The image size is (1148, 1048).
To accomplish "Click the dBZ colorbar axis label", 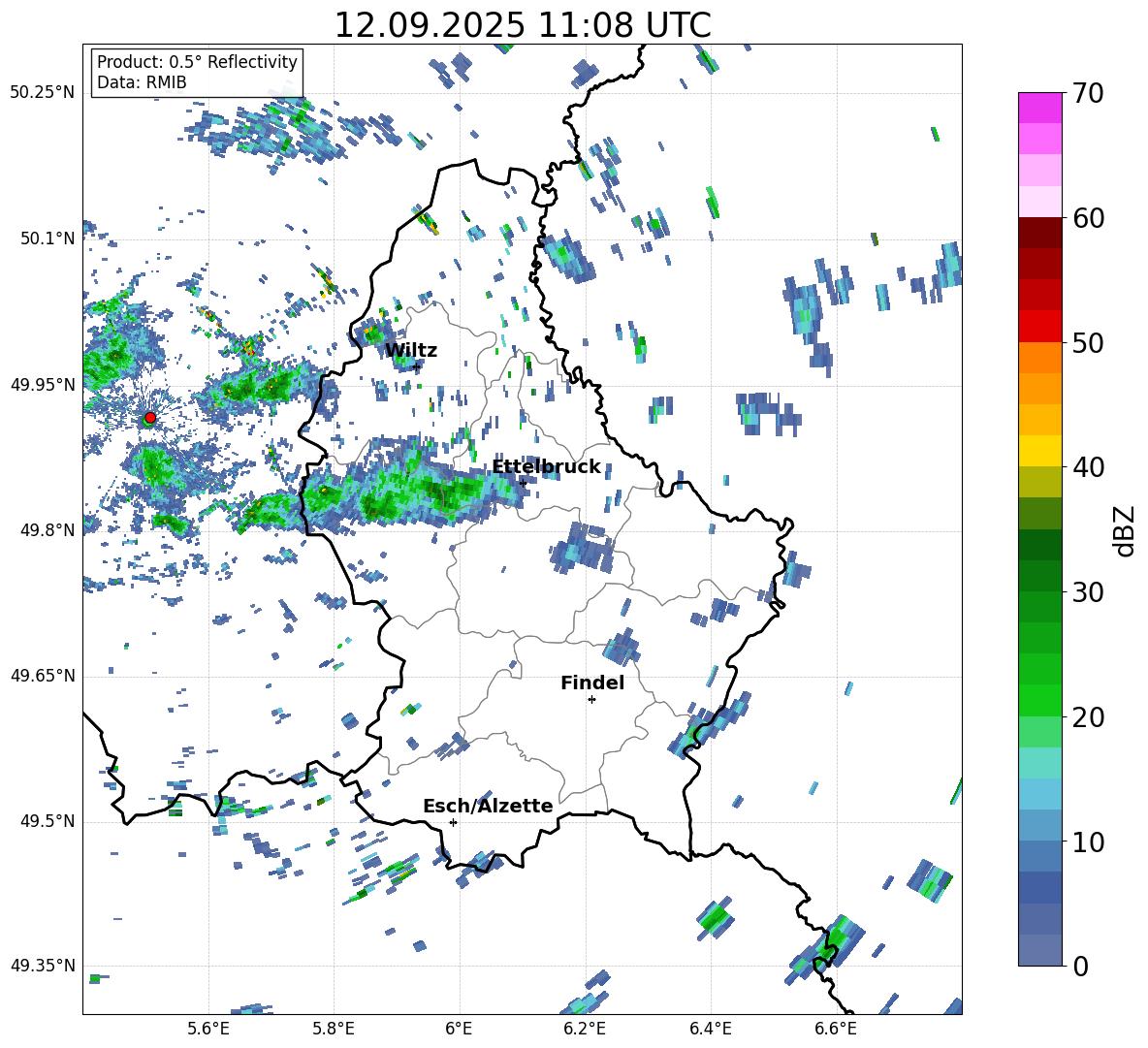I will pos(1125,530).
